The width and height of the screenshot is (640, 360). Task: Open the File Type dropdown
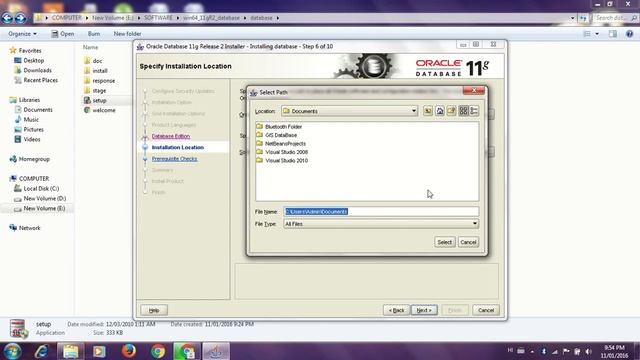coord(381,224)
